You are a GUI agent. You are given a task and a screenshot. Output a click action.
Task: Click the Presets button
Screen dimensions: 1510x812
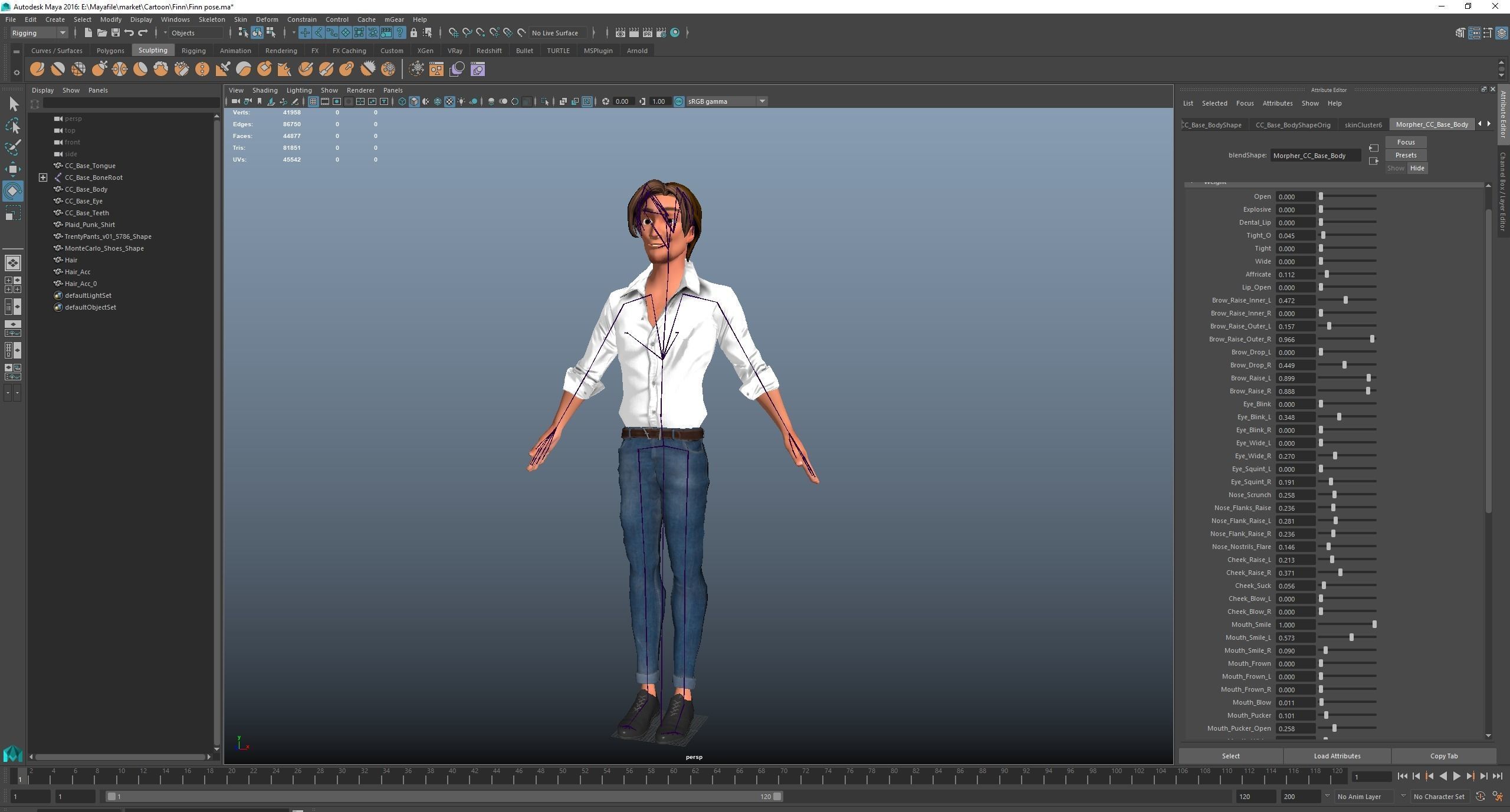click(1406, 155)
